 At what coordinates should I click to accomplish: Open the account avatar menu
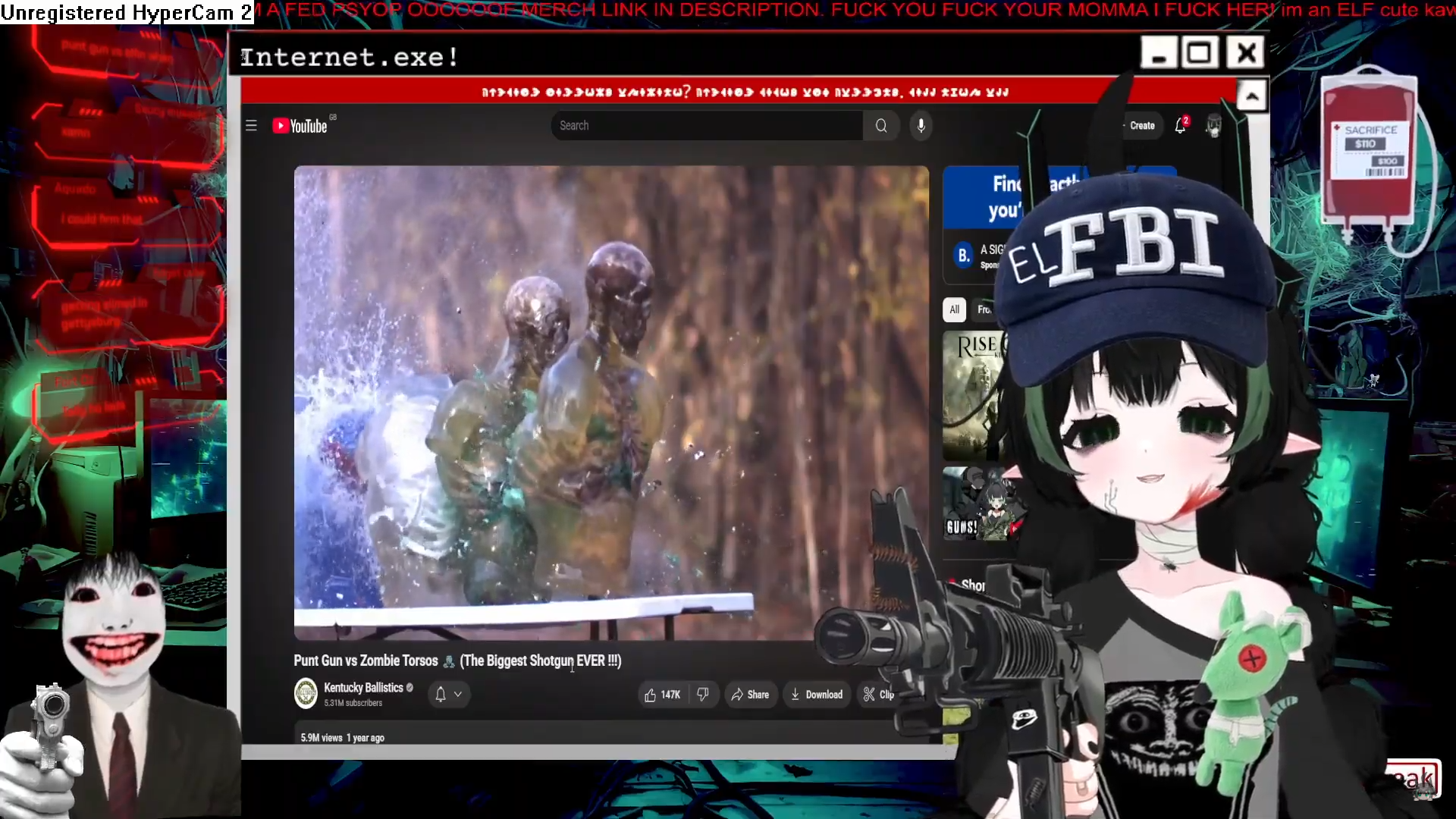click(x=1213, y=126)
